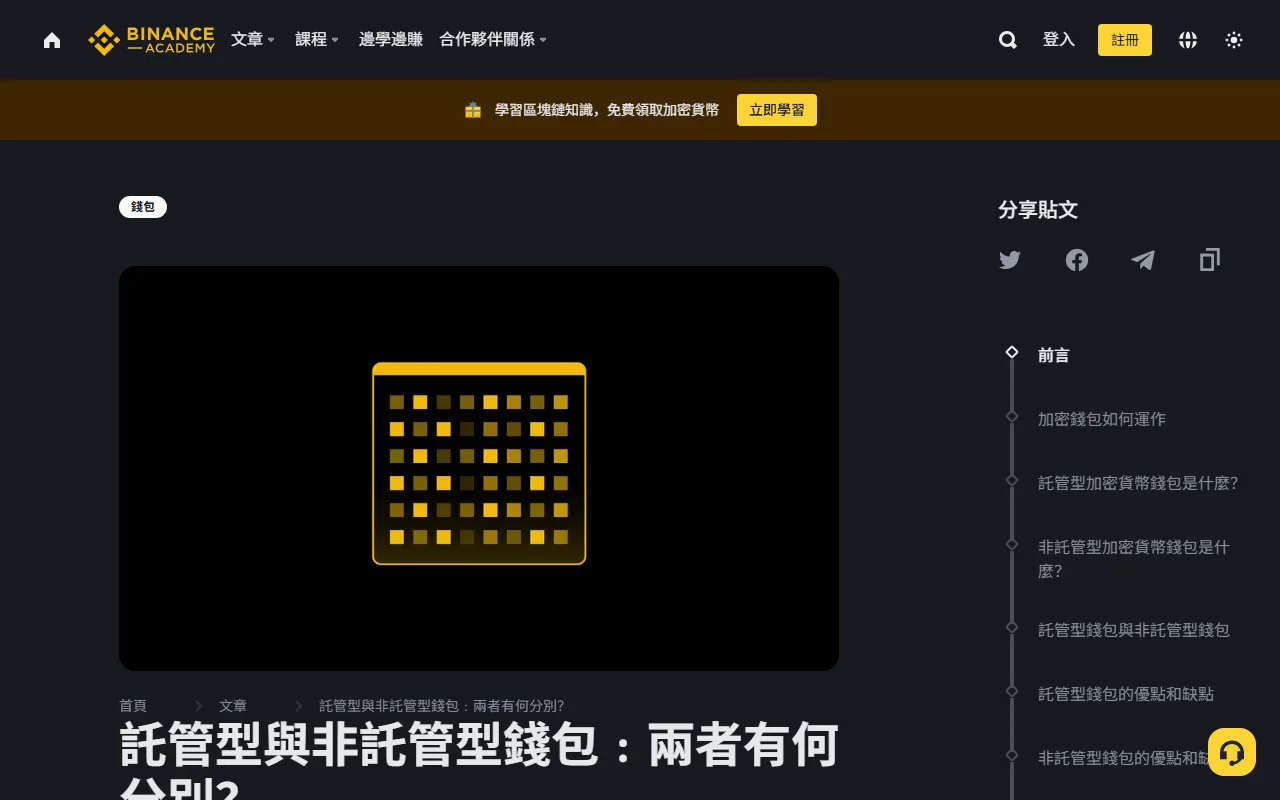This screenshot has width=1280, height=800.
Task: Click the 登入 login link
Action: (x=1059, y=40)
